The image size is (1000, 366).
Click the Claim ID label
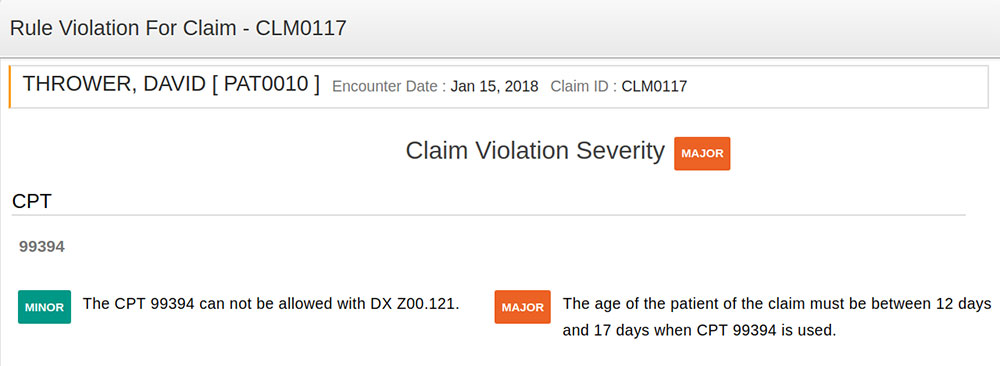click(584, 87)
